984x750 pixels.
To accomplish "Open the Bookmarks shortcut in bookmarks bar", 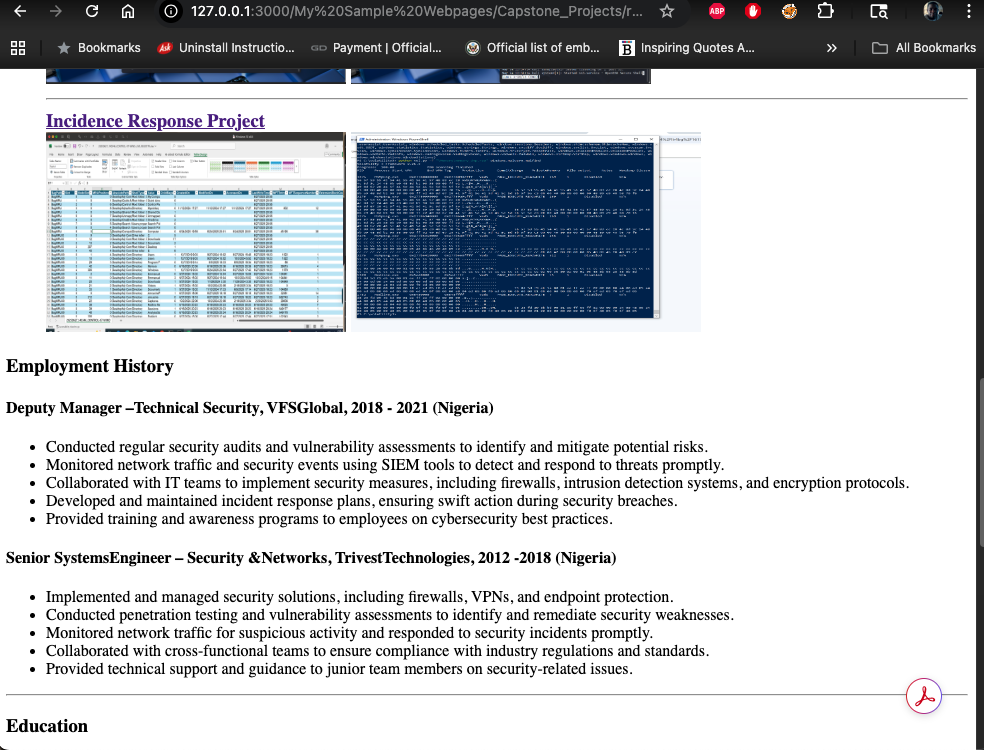I will click(98, 47).
